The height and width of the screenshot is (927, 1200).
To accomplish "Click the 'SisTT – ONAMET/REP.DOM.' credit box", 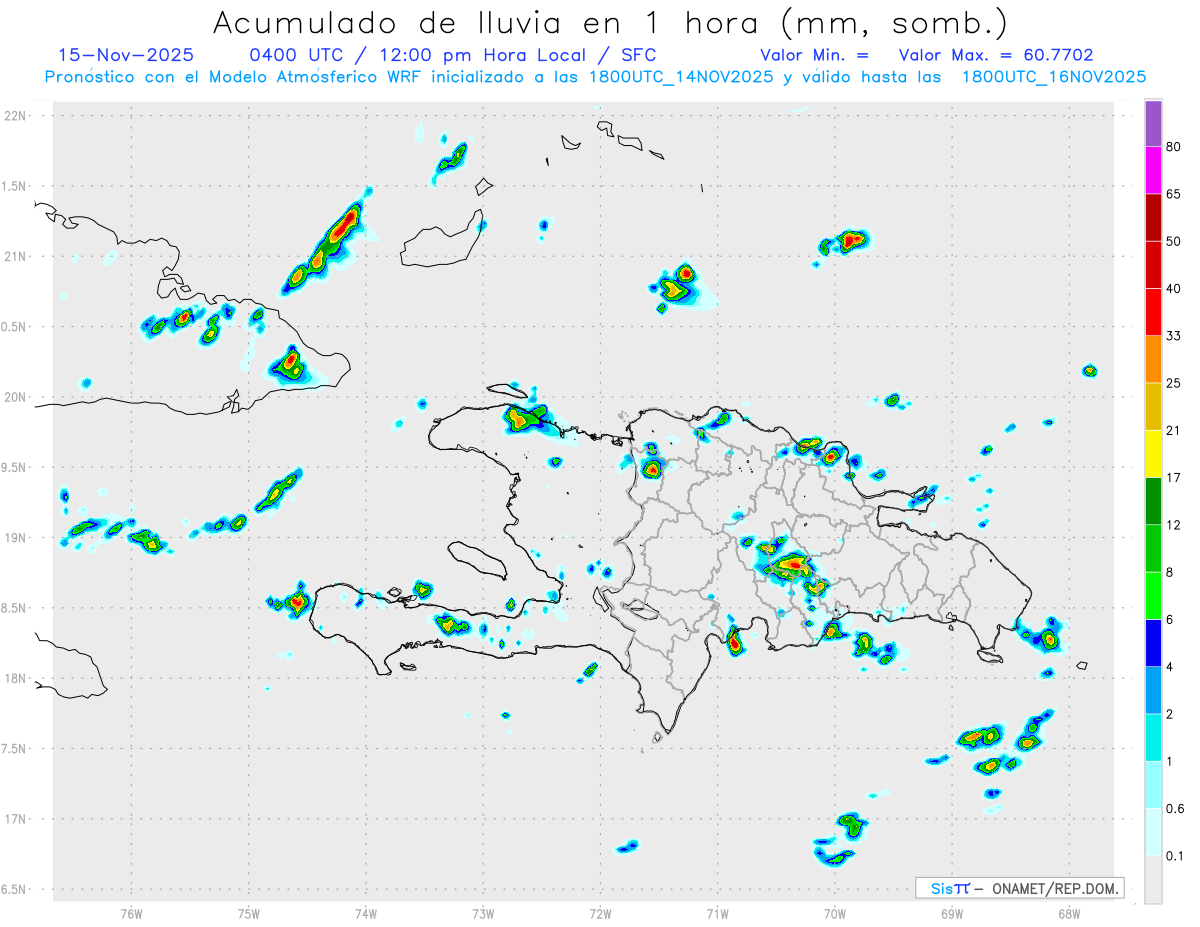I will point(1020,888).
